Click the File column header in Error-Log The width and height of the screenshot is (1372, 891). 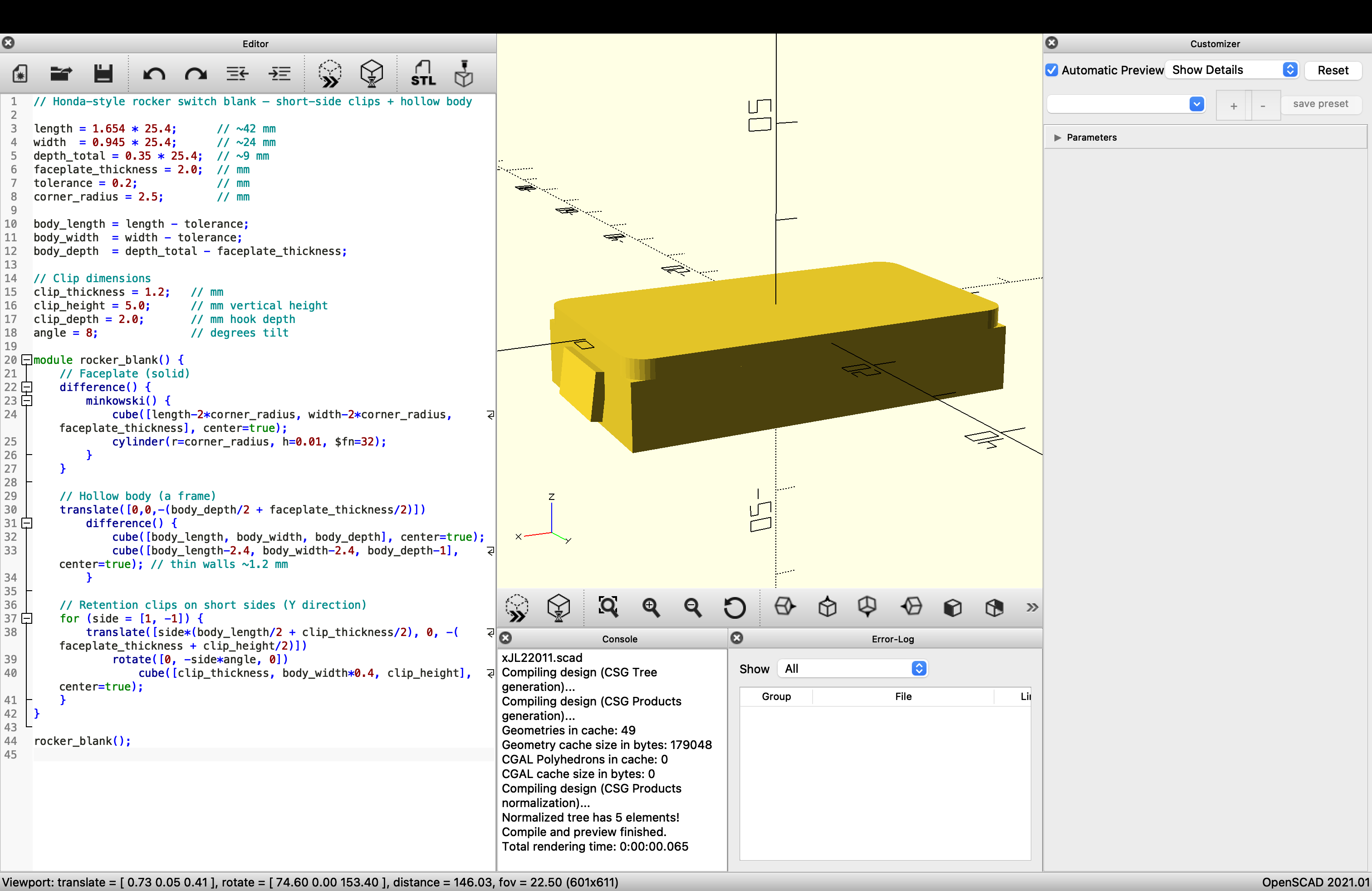(x=903, y=696)
